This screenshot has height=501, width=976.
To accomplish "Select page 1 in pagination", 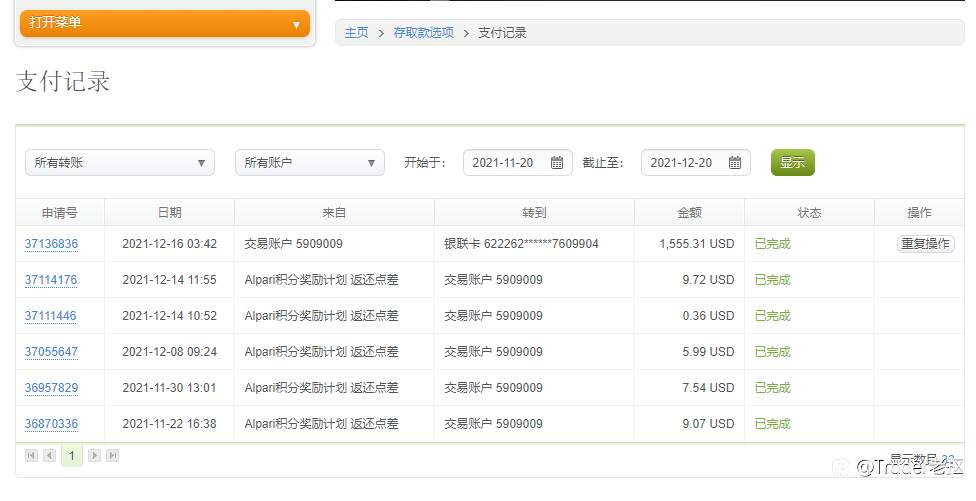I will [72, 456].
